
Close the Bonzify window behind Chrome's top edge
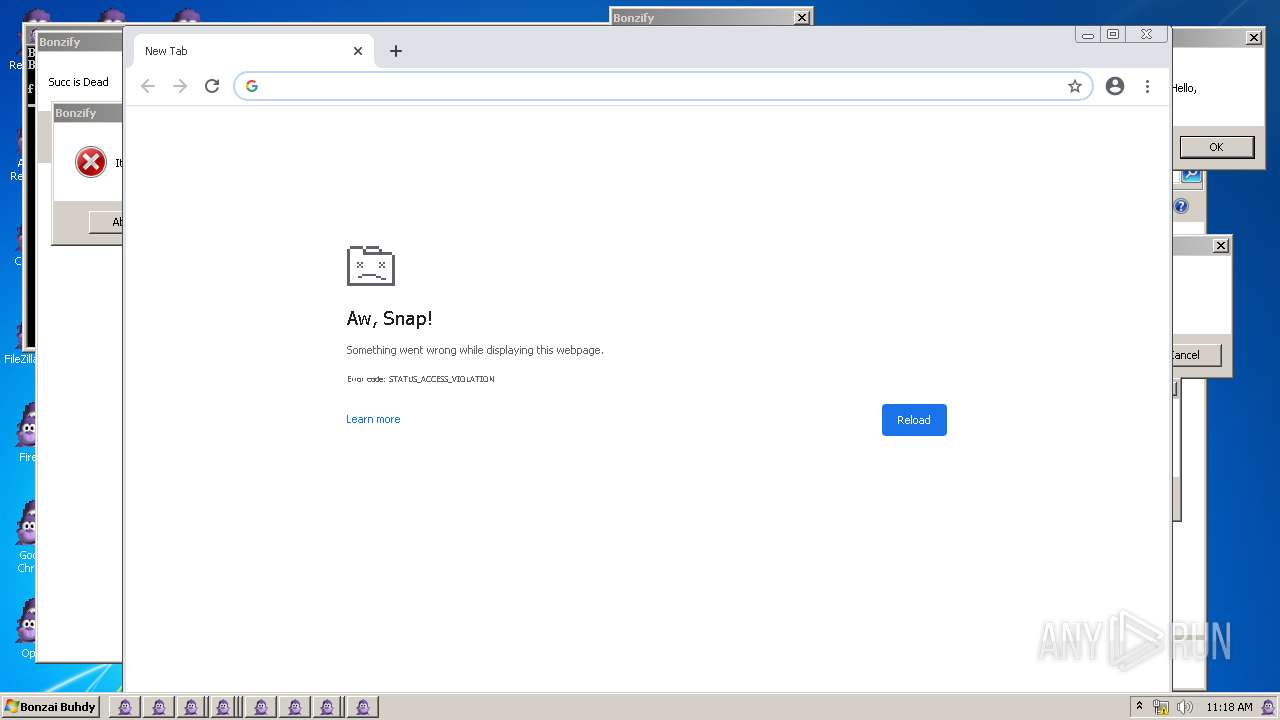coord(801,17)
